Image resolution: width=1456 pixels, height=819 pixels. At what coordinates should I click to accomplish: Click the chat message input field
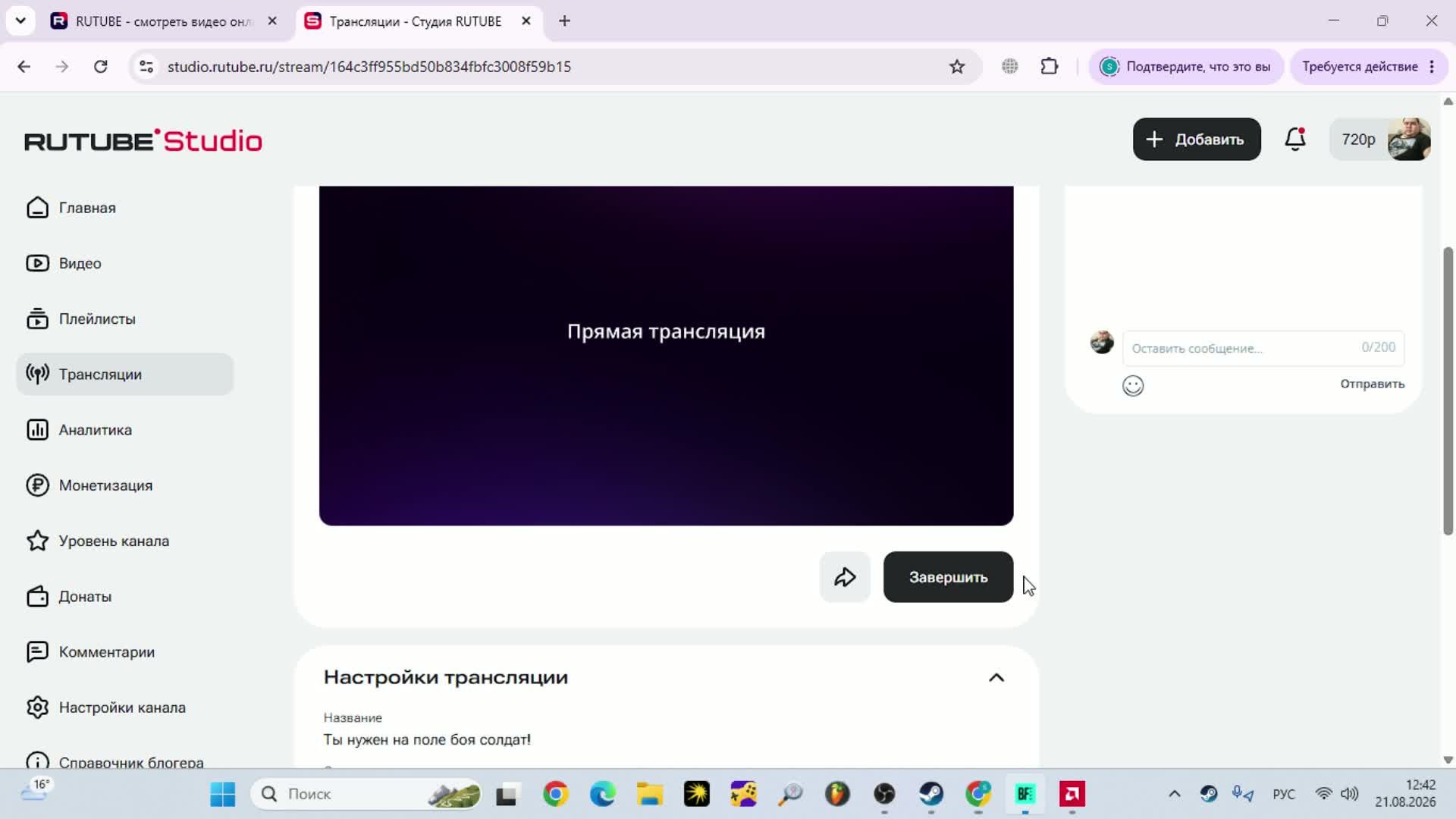coord(1263,348)
